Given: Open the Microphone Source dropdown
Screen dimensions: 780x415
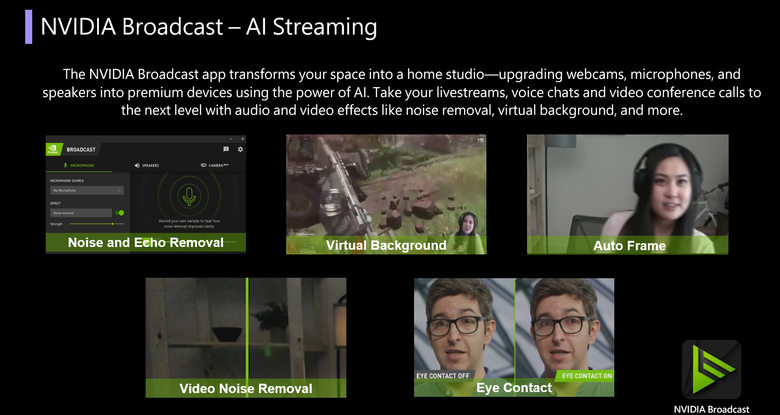Looking at the screenshot, I should point(87,191).
